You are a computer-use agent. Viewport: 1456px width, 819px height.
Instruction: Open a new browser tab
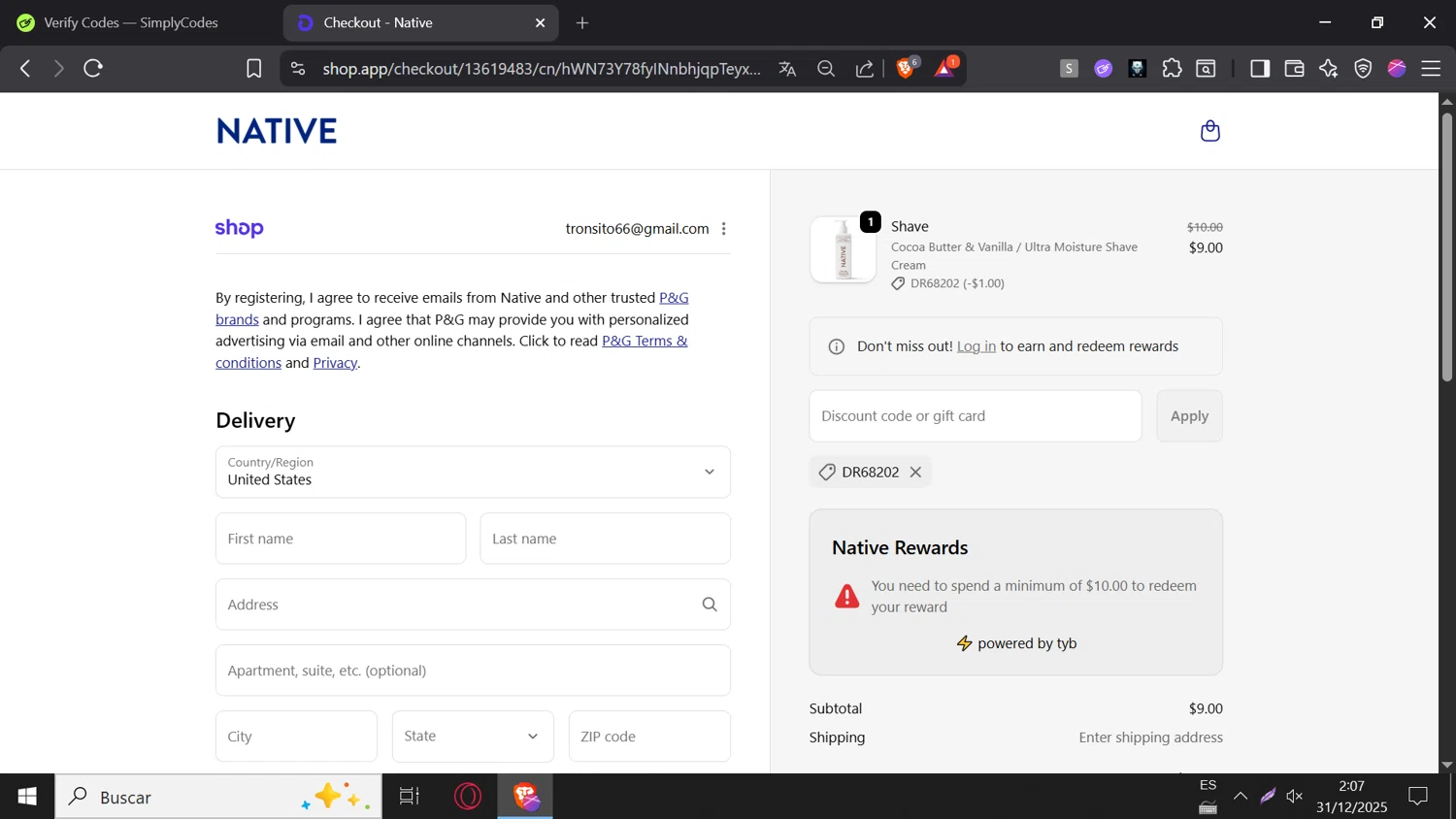(x=582, y=22)
